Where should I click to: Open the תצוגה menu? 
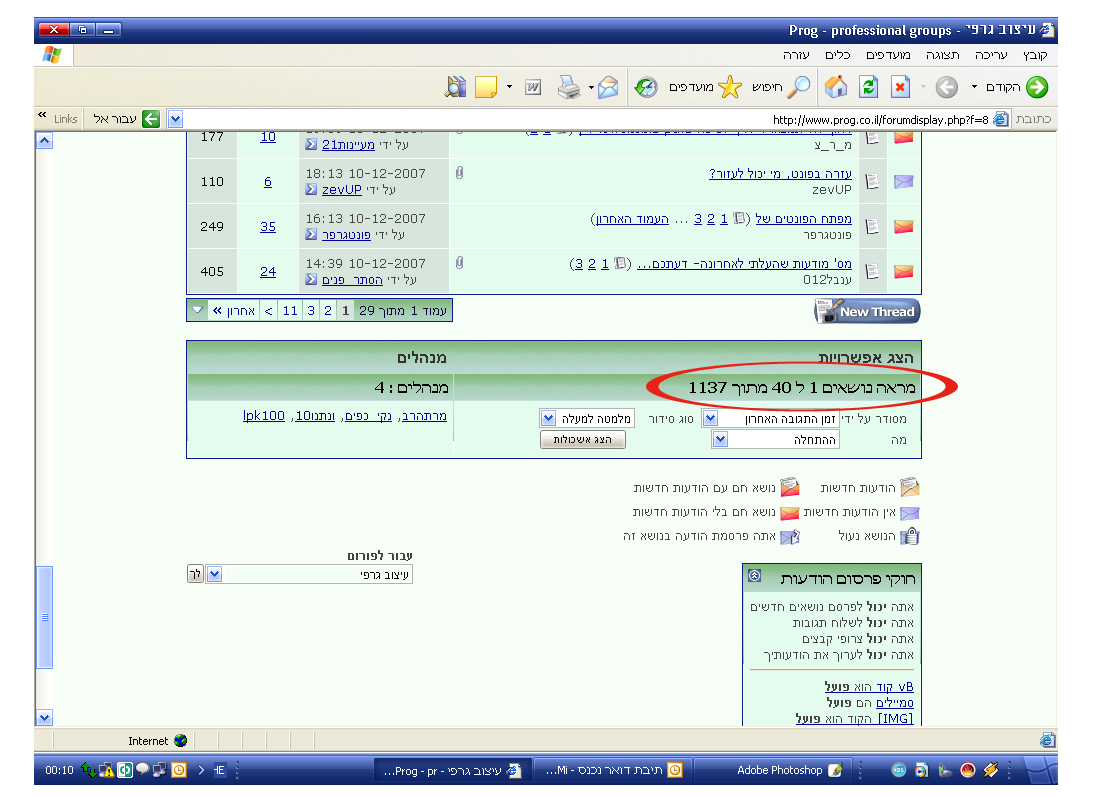point(943,55)
